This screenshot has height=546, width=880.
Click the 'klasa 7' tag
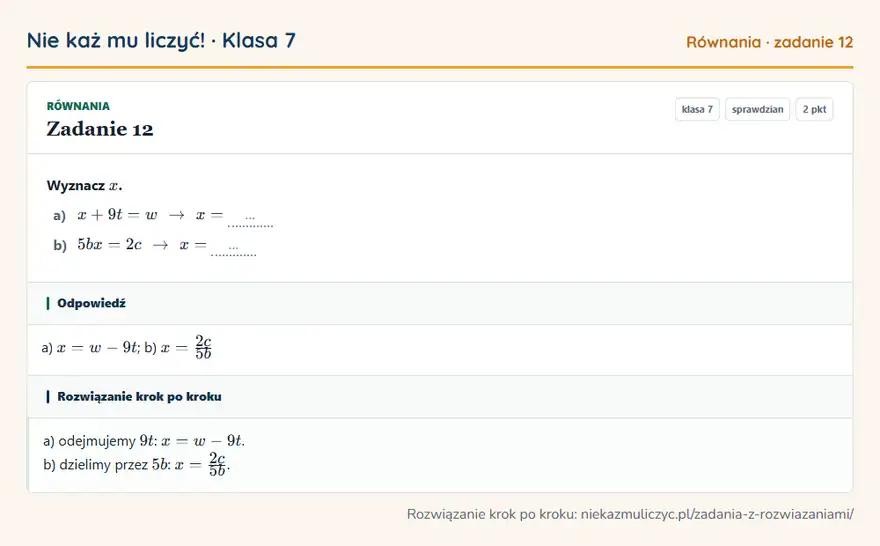click(697, 109)
